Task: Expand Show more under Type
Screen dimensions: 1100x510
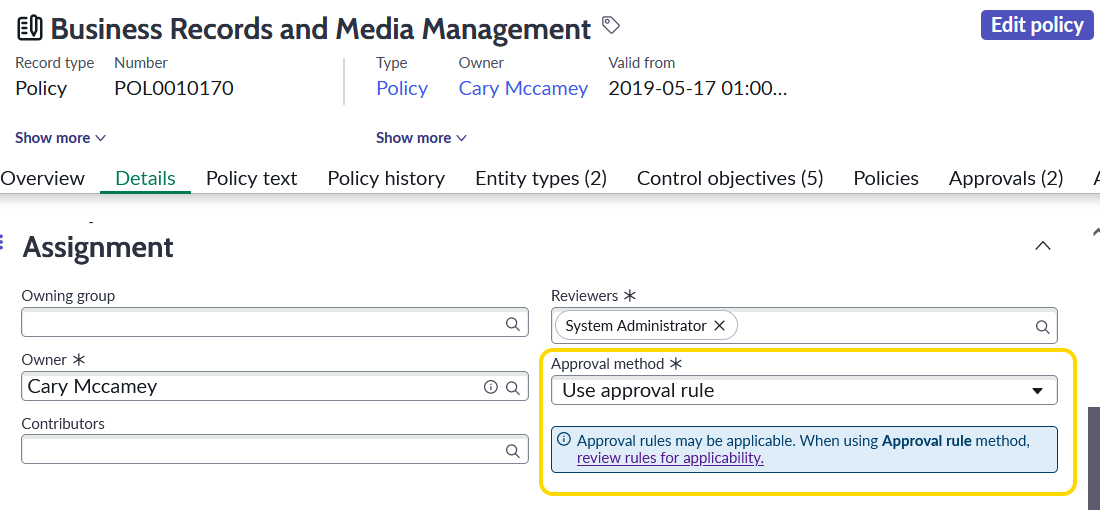Action: [x=422, y=138]
